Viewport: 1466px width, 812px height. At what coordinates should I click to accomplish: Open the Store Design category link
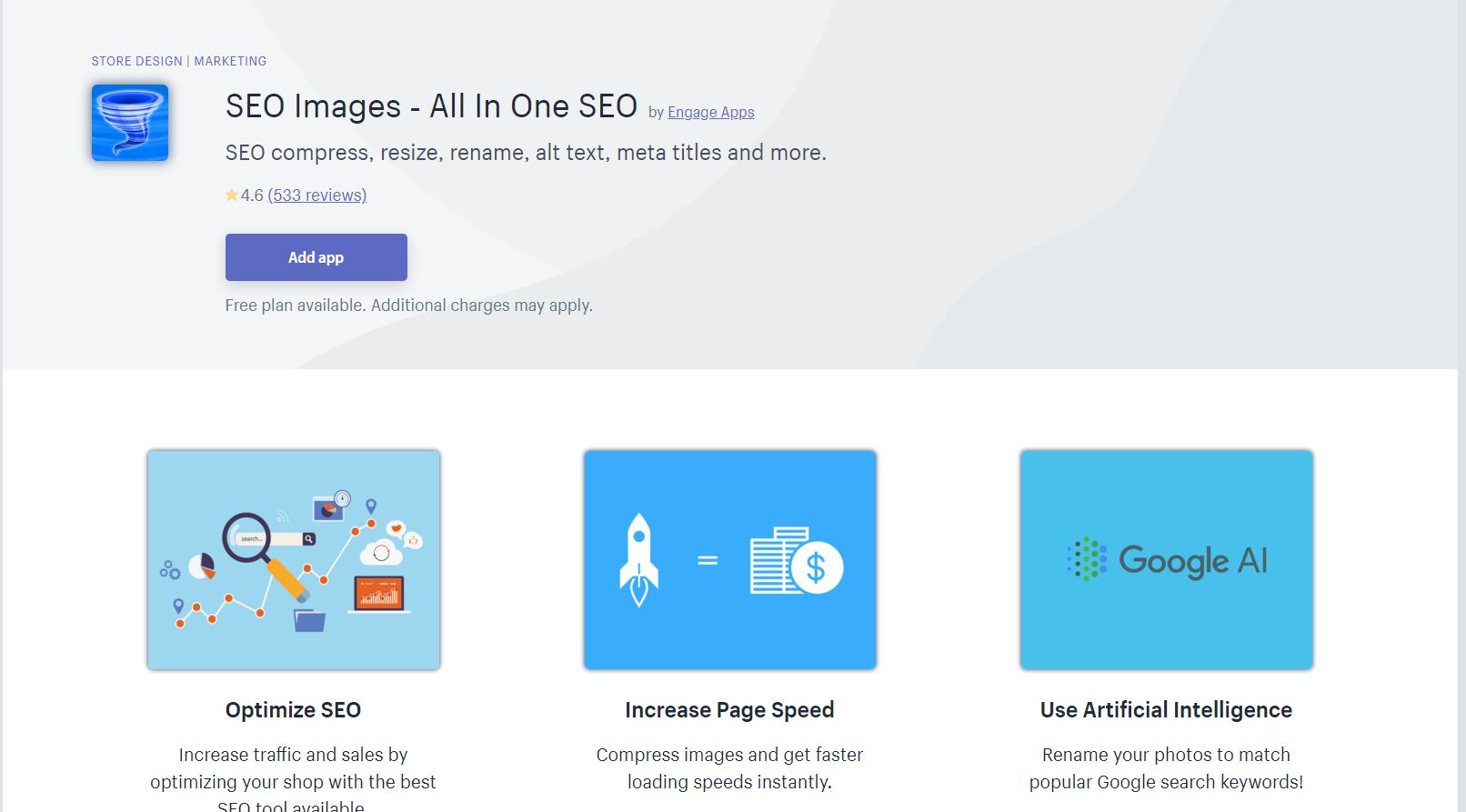tap(137, 61)
